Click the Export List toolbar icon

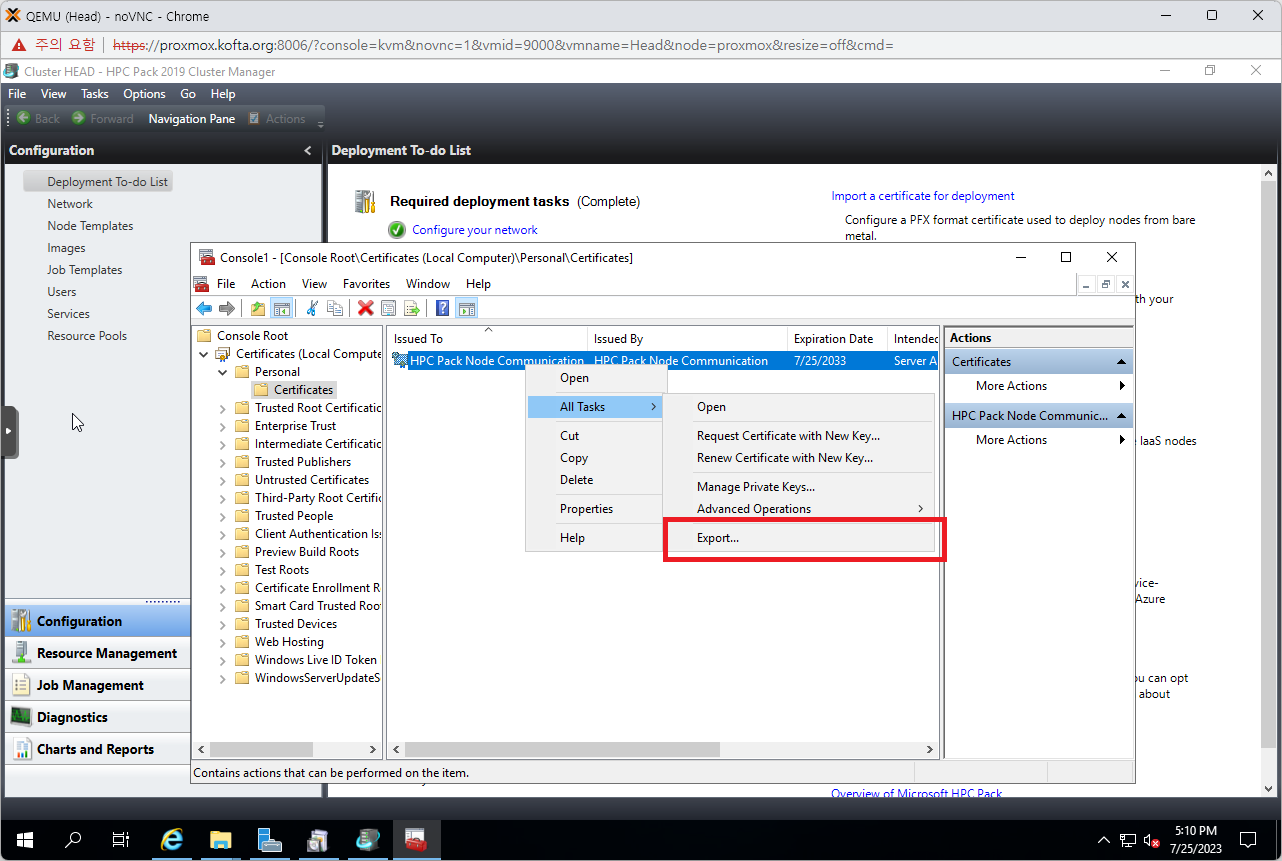click(x=411, y=309)
